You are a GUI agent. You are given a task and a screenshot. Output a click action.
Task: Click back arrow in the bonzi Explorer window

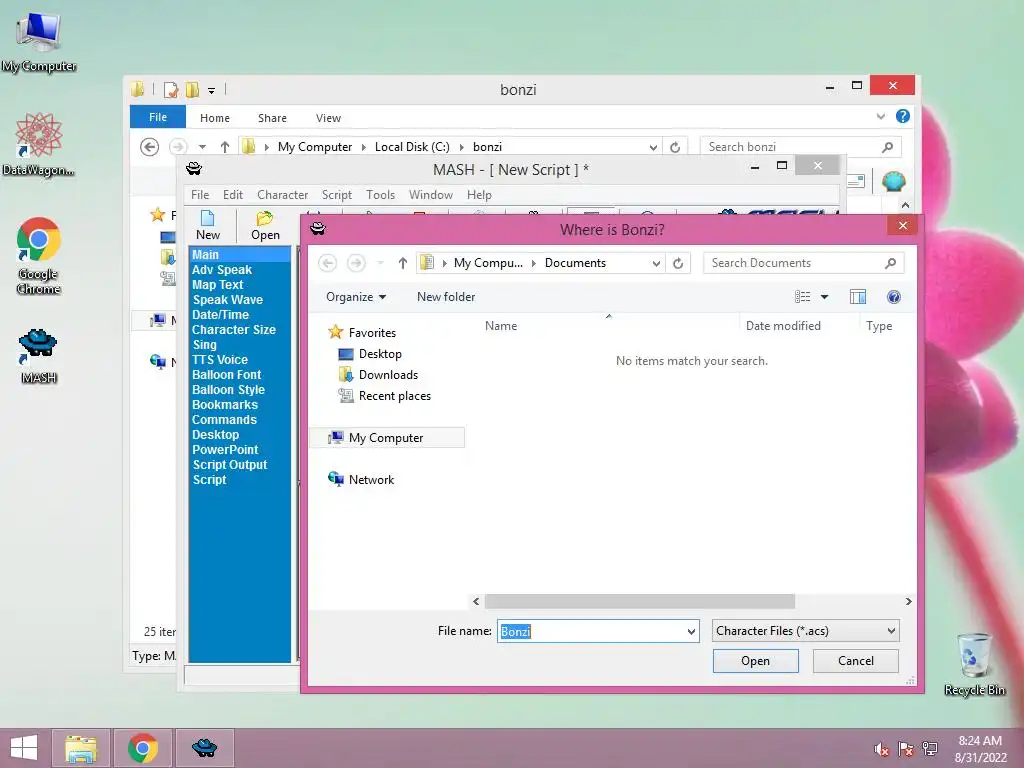point(150,147)
